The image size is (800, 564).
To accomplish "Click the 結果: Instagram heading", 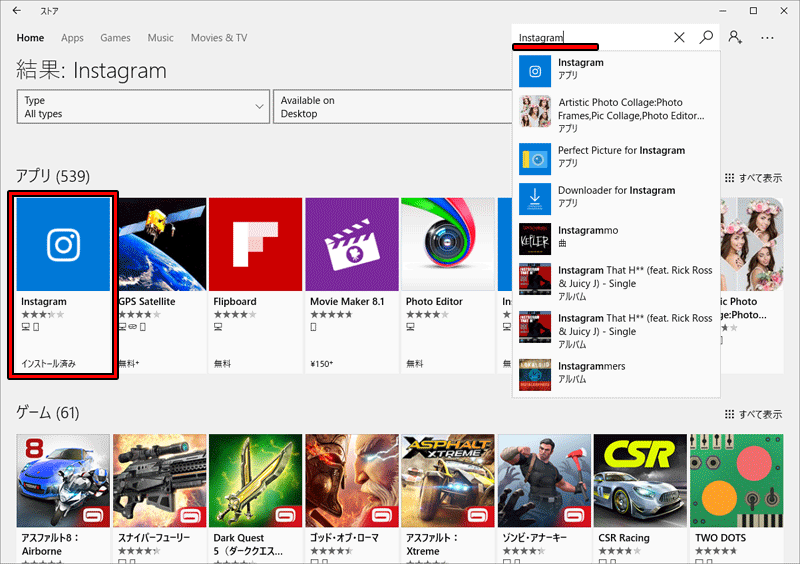I will coord(91,70).
